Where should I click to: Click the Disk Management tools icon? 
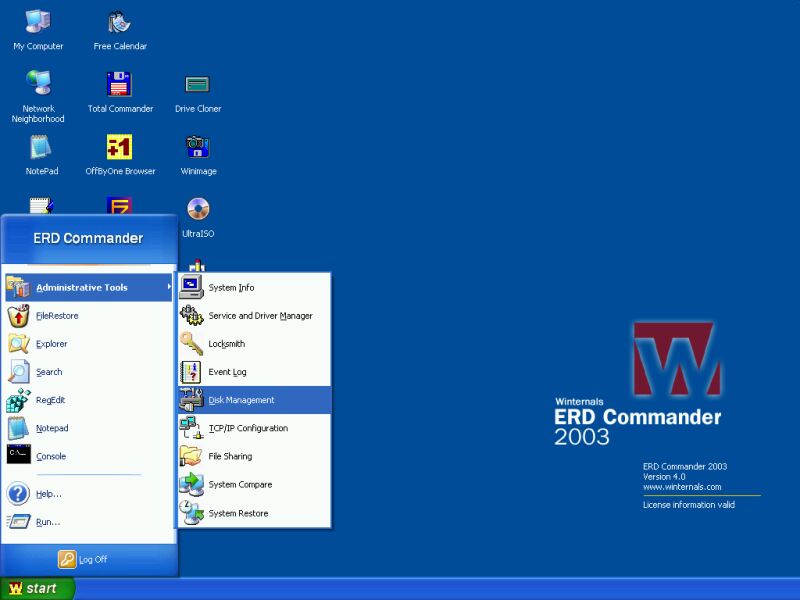pyautogui.click(x=191, y=400)
